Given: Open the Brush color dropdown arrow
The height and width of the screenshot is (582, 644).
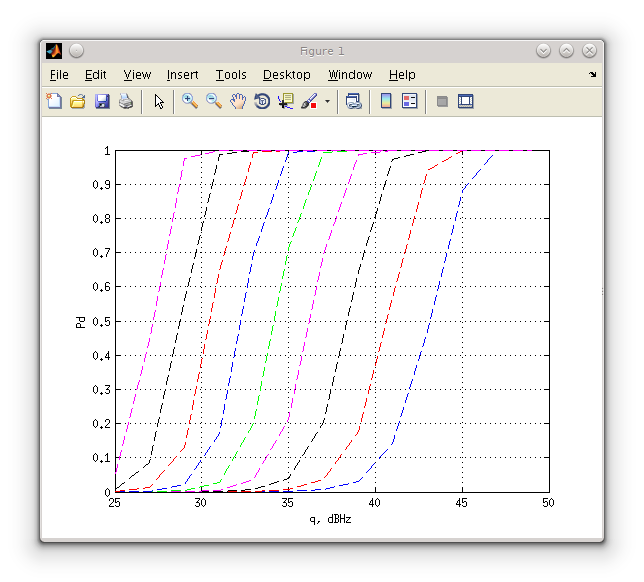Looking at the screenshot, I should 327,101.
